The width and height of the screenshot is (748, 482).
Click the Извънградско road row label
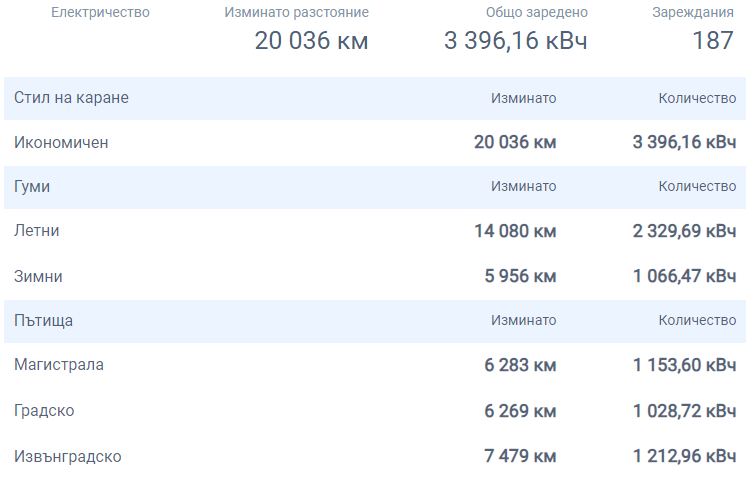tap(68, 457)
